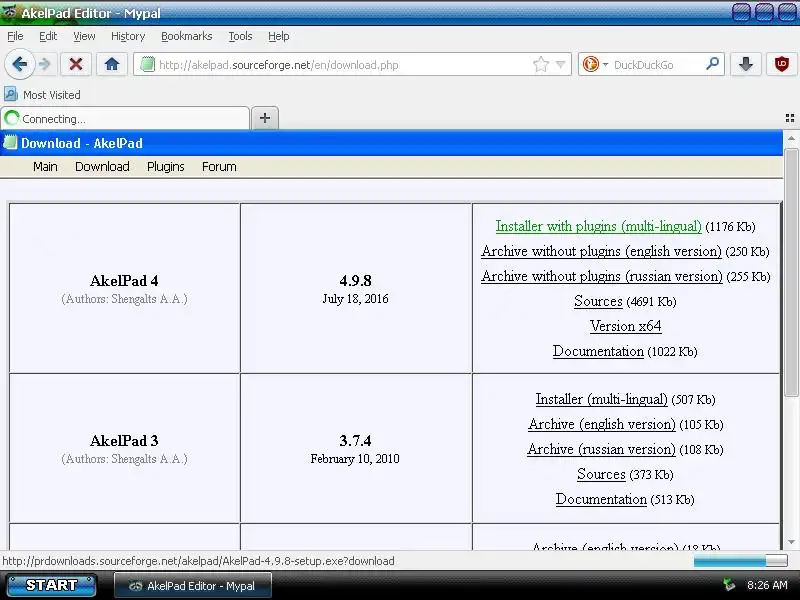Click the July 18, 2016 date text
The width and height of the screenshot is (800, 600).
point(355,299)
